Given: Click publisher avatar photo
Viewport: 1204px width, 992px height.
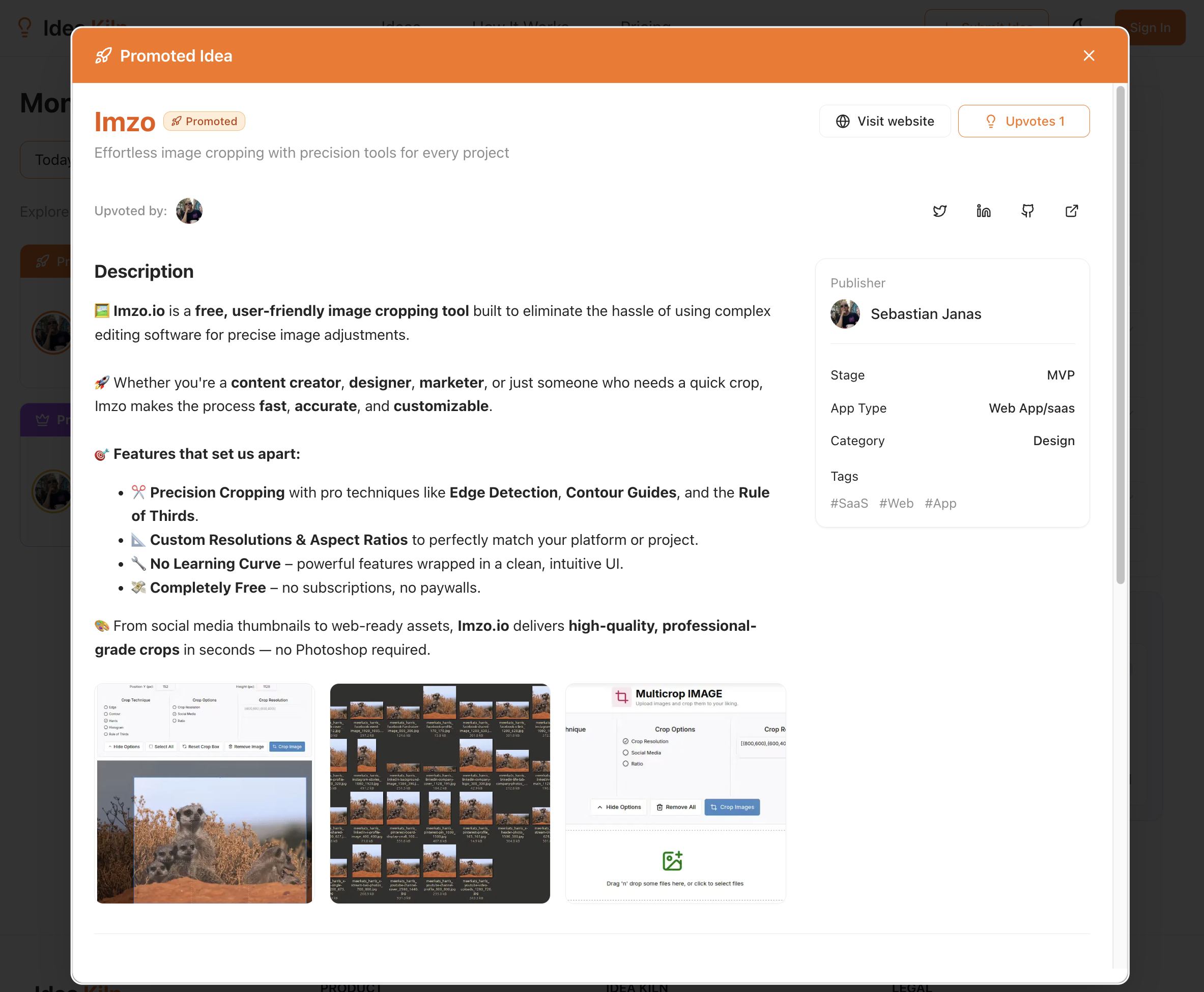Looking at the screenshot, I should tap(845, 314).
